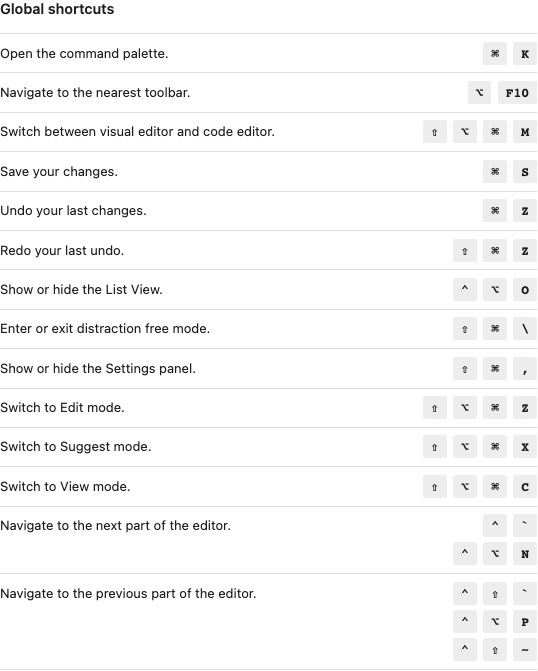Click the Option key beside the N key

[x=495, y=554]
